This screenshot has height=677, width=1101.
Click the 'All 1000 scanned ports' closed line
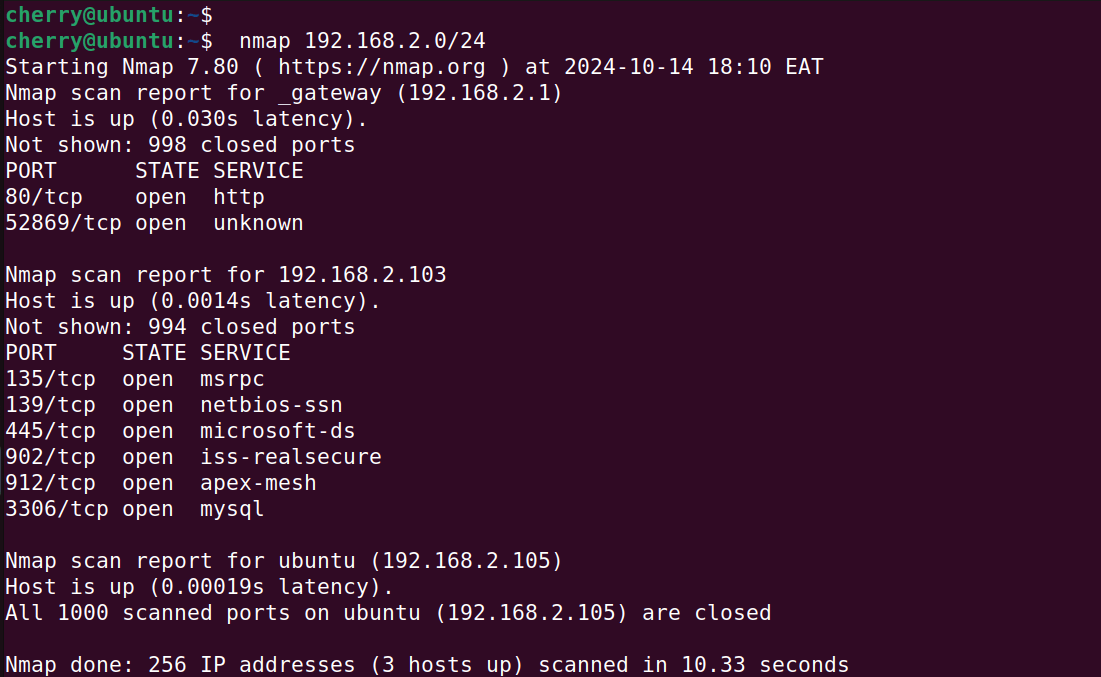tap(388, 613)
